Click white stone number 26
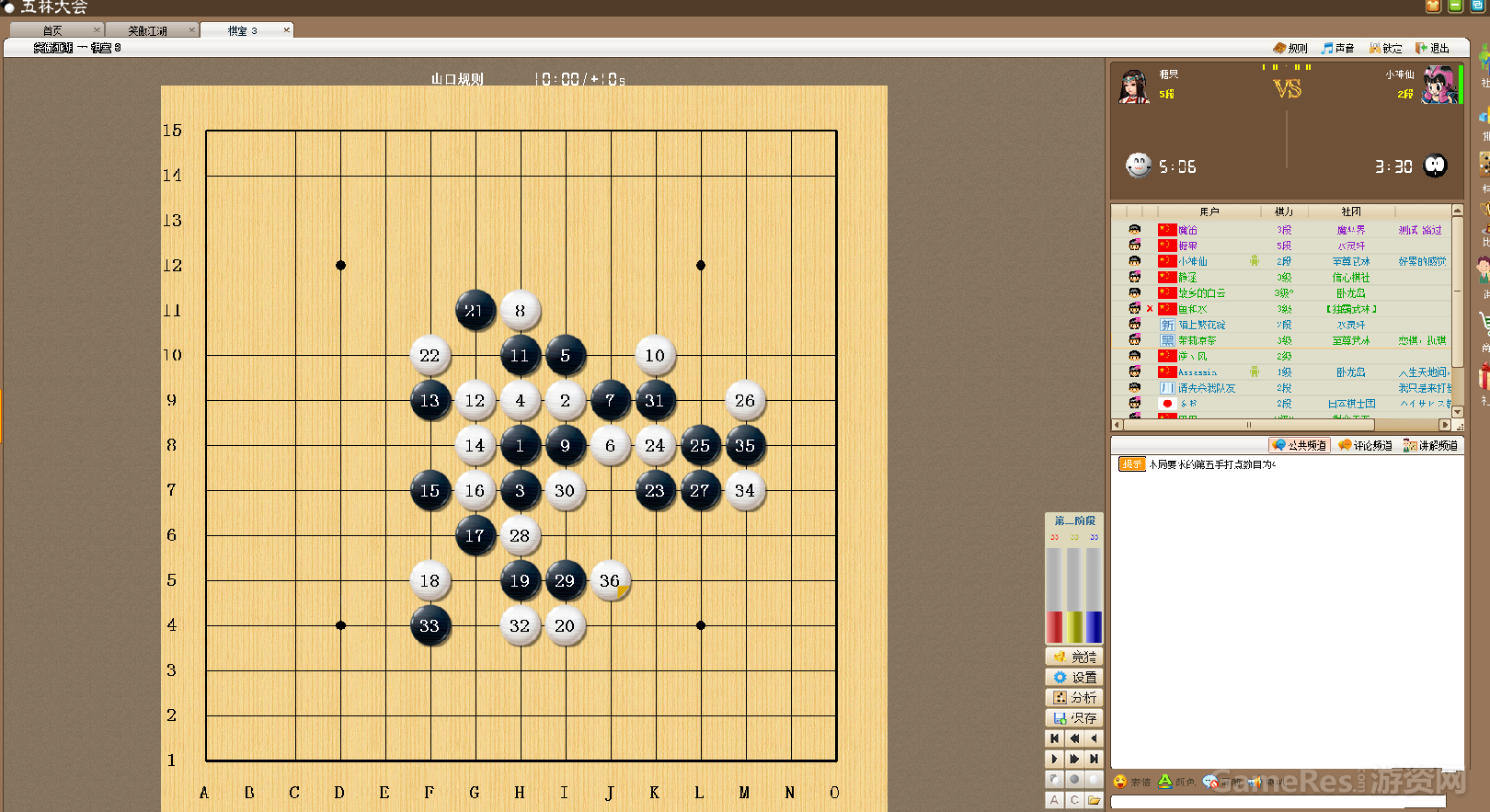 [x=745, y=400]
